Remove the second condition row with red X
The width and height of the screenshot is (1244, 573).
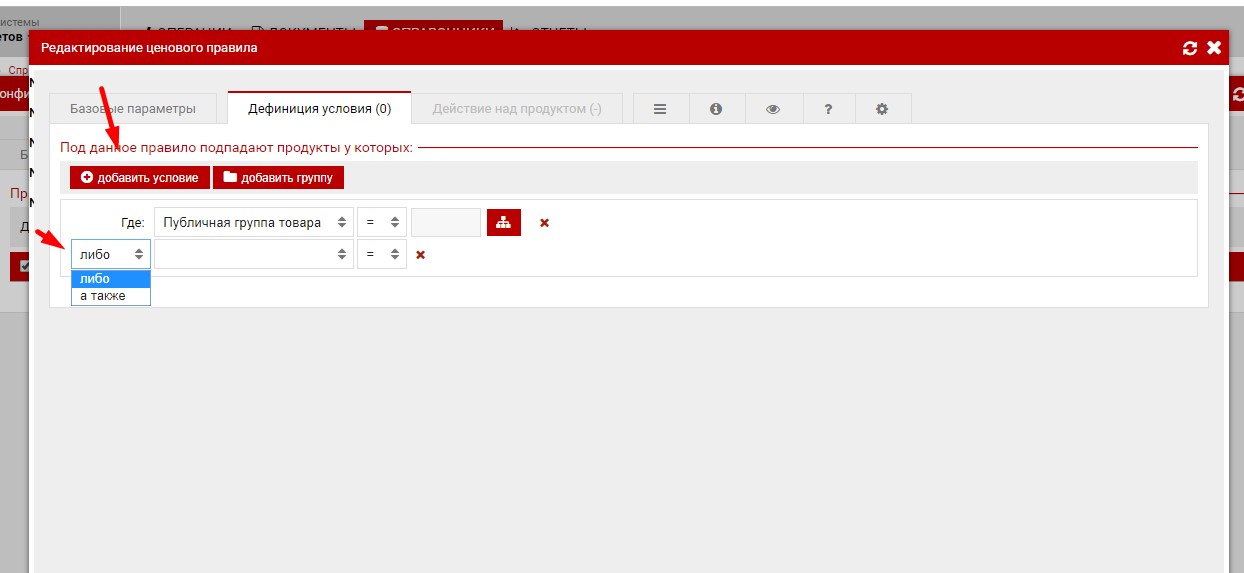click(x=420, y=255)
